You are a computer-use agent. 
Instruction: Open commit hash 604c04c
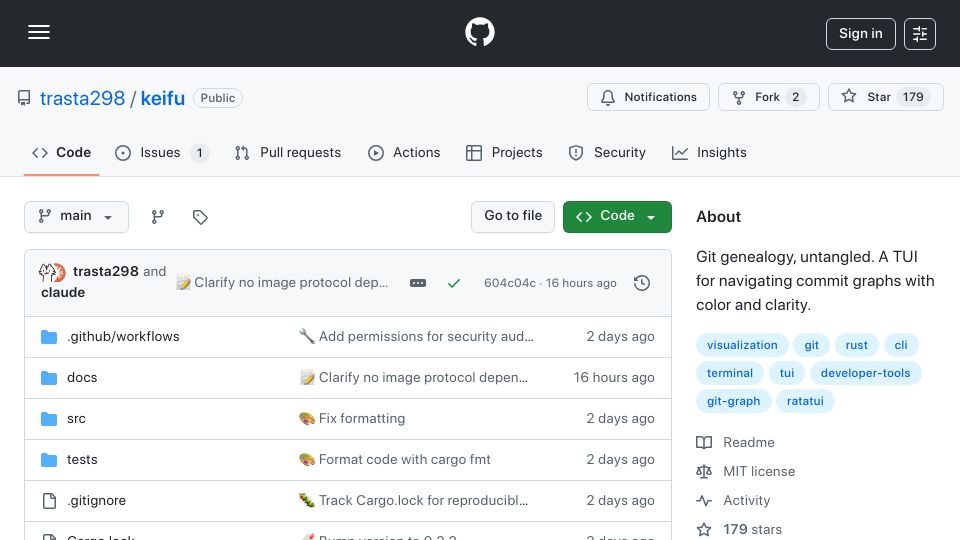click(x=509, y=283)
